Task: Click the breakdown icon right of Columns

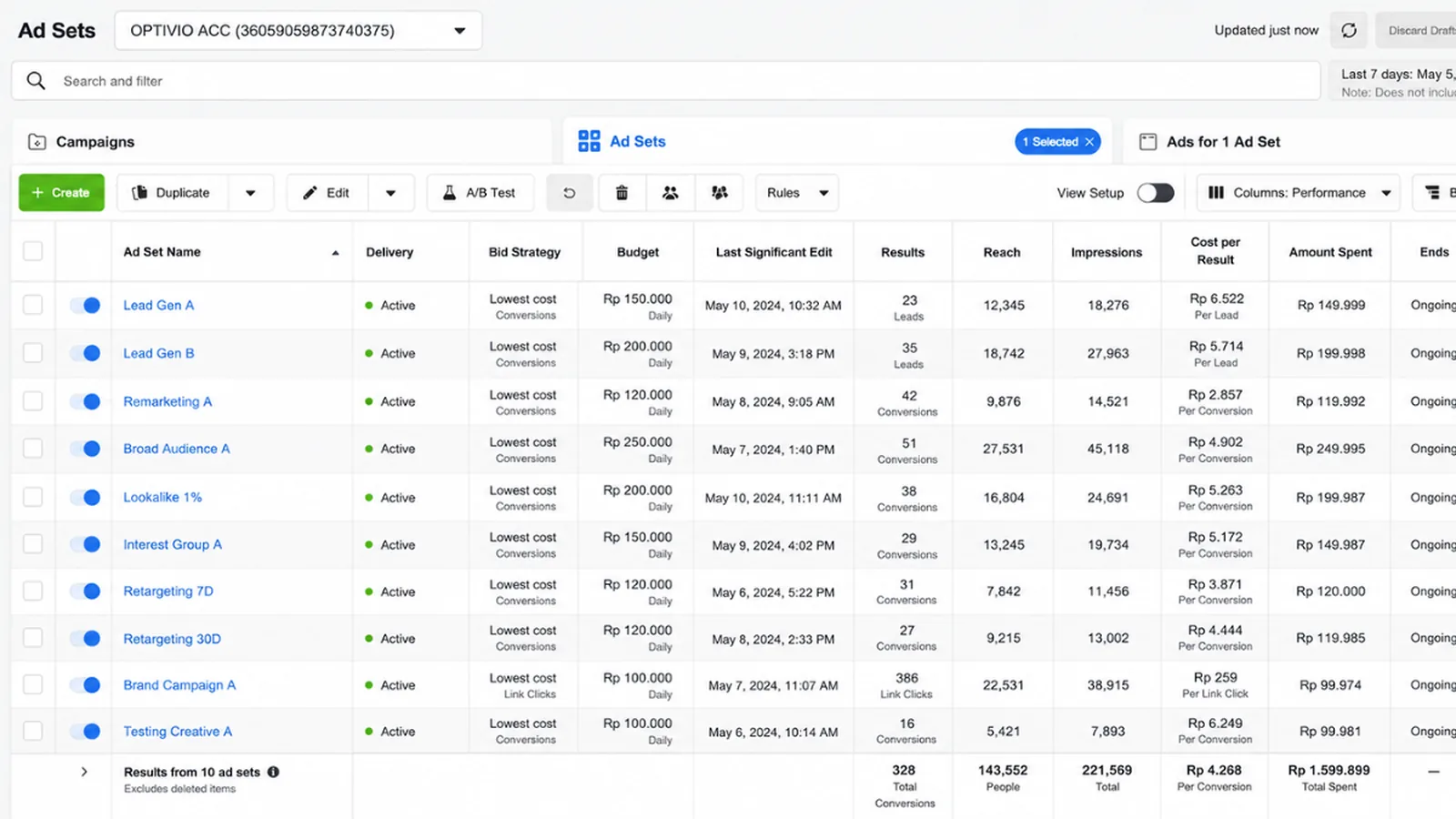Action: (1433, 193)
